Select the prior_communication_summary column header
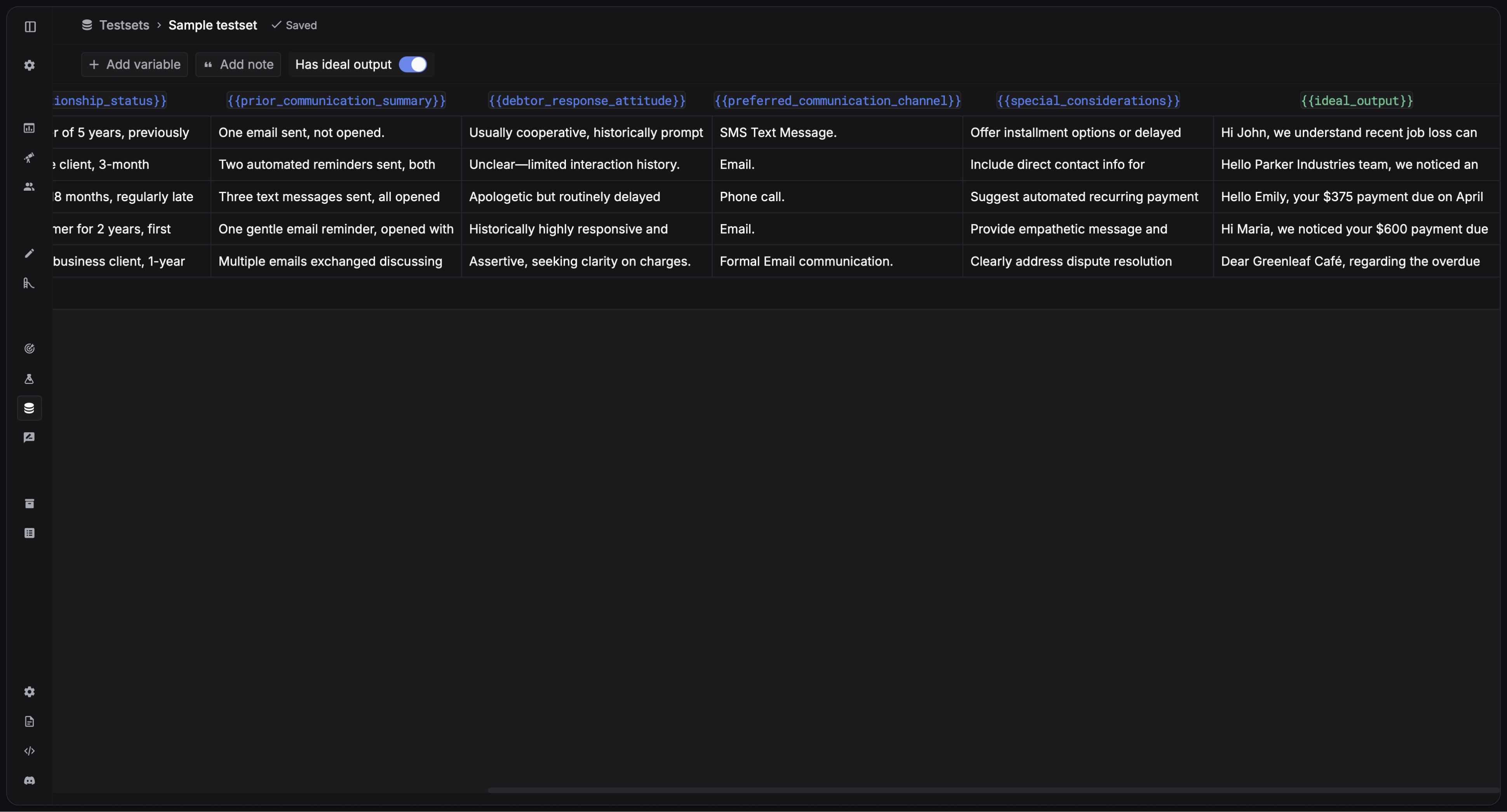The width and height of the screenshot is (1507, 812). pos(336,101)
